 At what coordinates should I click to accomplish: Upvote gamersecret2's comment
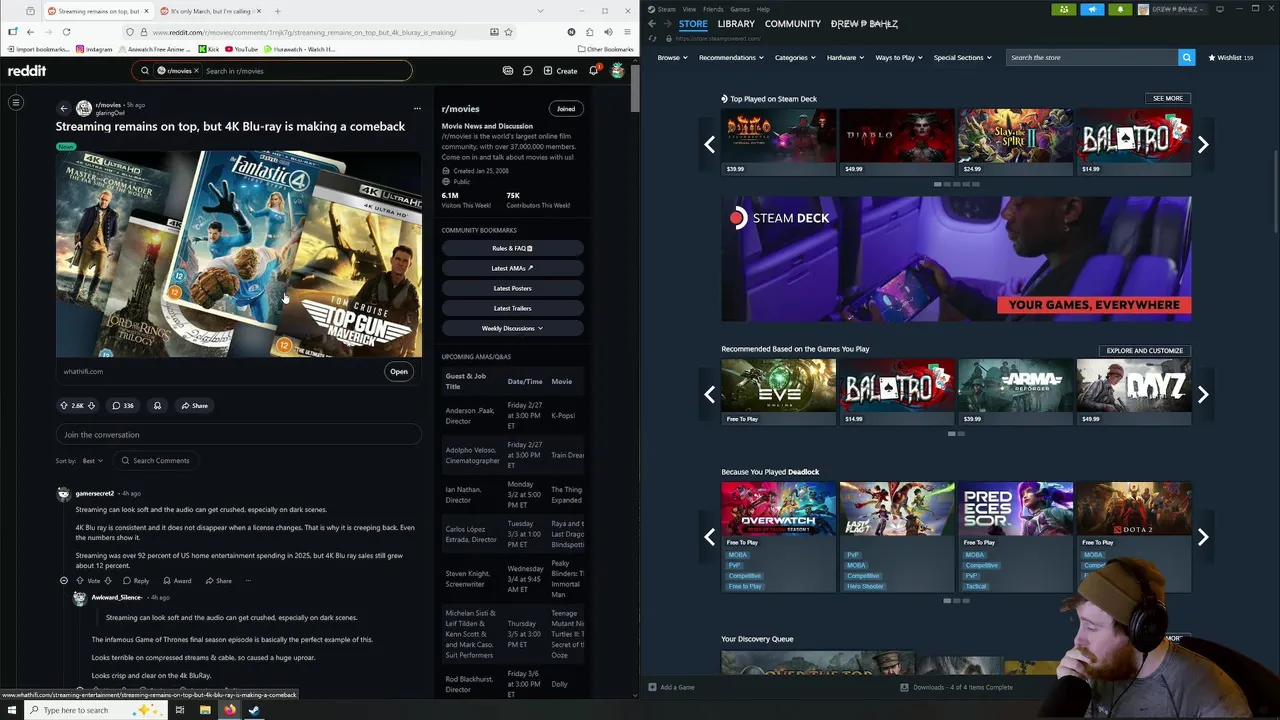80,581
